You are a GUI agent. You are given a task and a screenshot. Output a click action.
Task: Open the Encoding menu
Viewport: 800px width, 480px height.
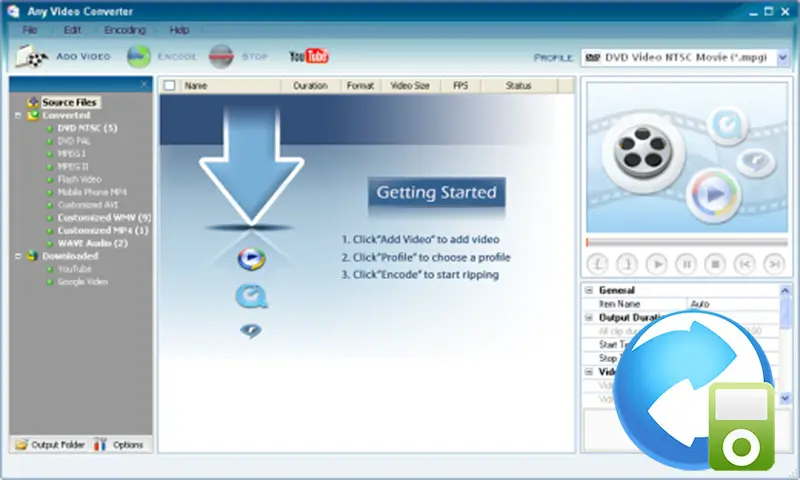[125, 30]
